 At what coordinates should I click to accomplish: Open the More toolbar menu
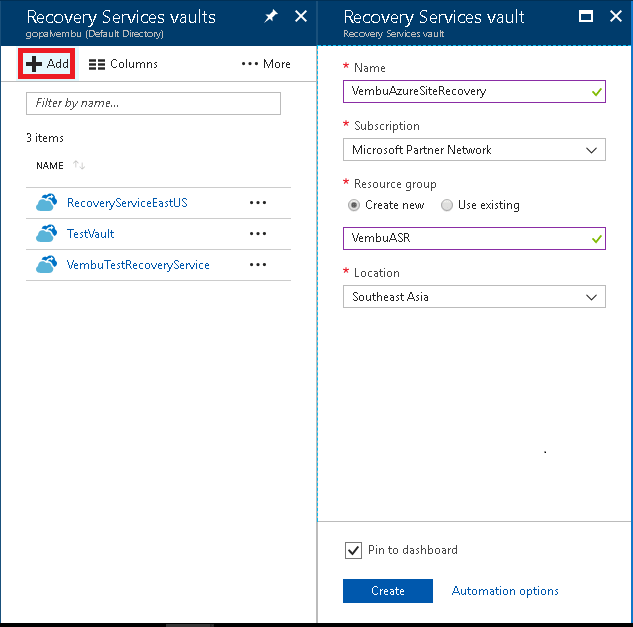[266, 64]
